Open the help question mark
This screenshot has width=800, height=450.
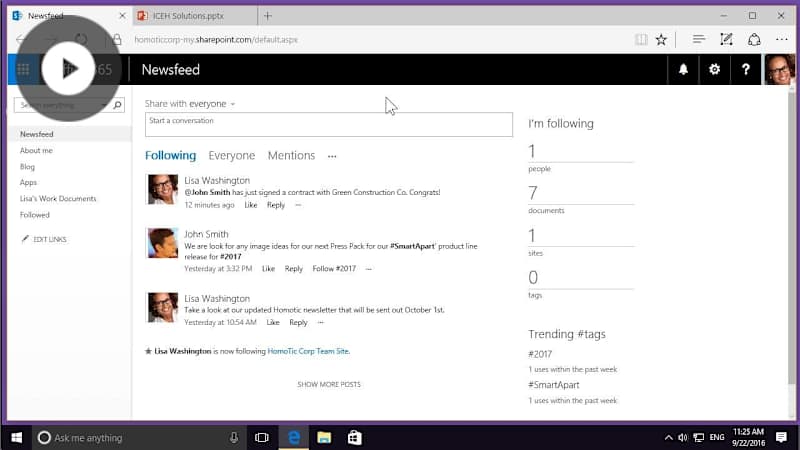pos(745,69)
